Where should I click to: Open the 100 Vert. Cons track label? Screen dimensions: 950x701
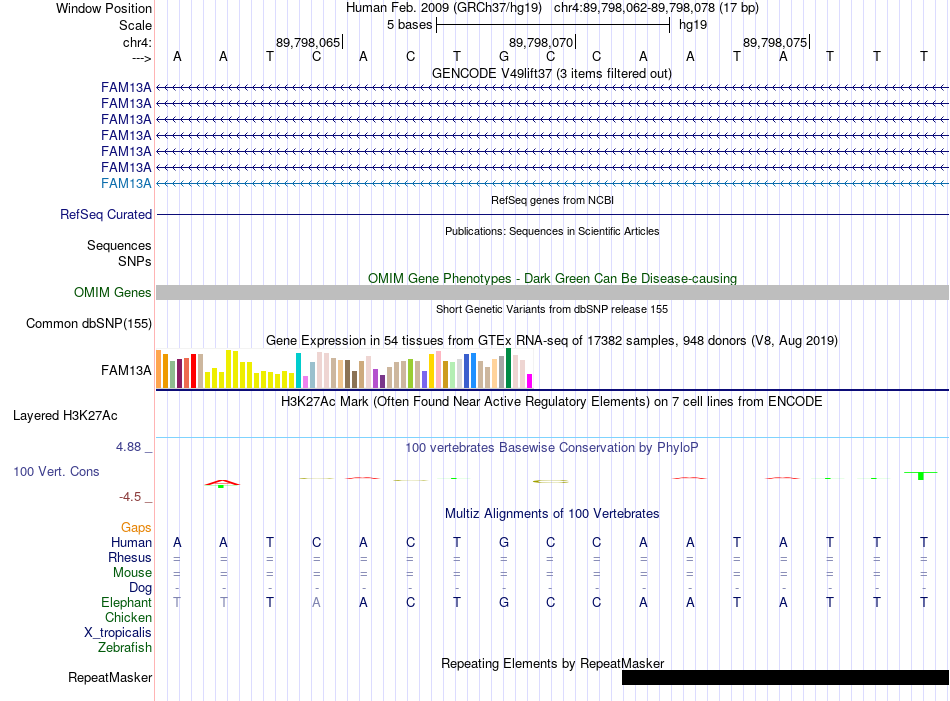tap(56, 471)
